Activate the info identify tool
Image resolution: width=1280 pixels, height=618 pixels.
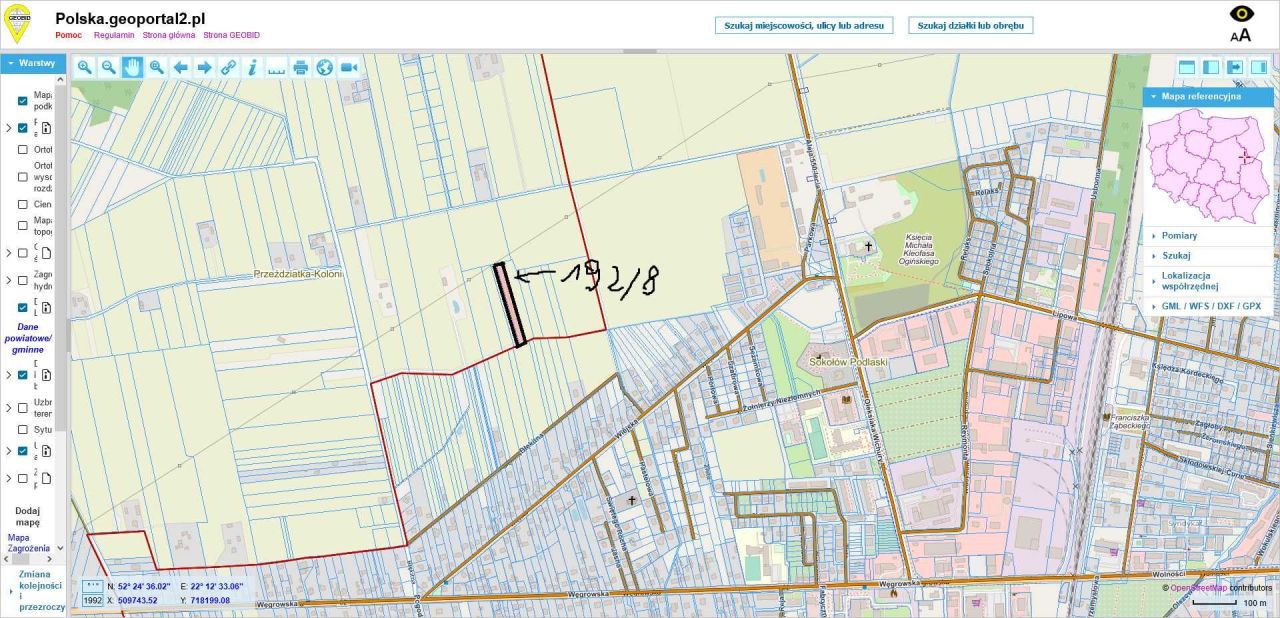click(x=253, y=67)
